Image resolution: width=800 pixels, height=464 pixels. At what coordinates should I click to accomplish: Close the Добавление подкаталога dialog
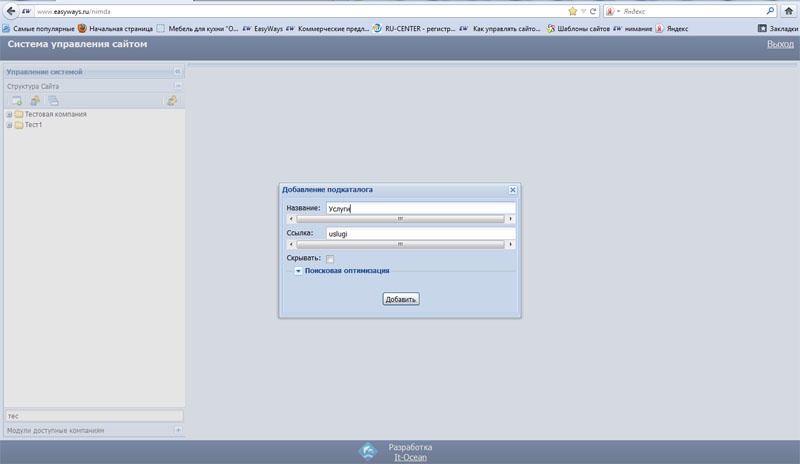tap(513, 190)
